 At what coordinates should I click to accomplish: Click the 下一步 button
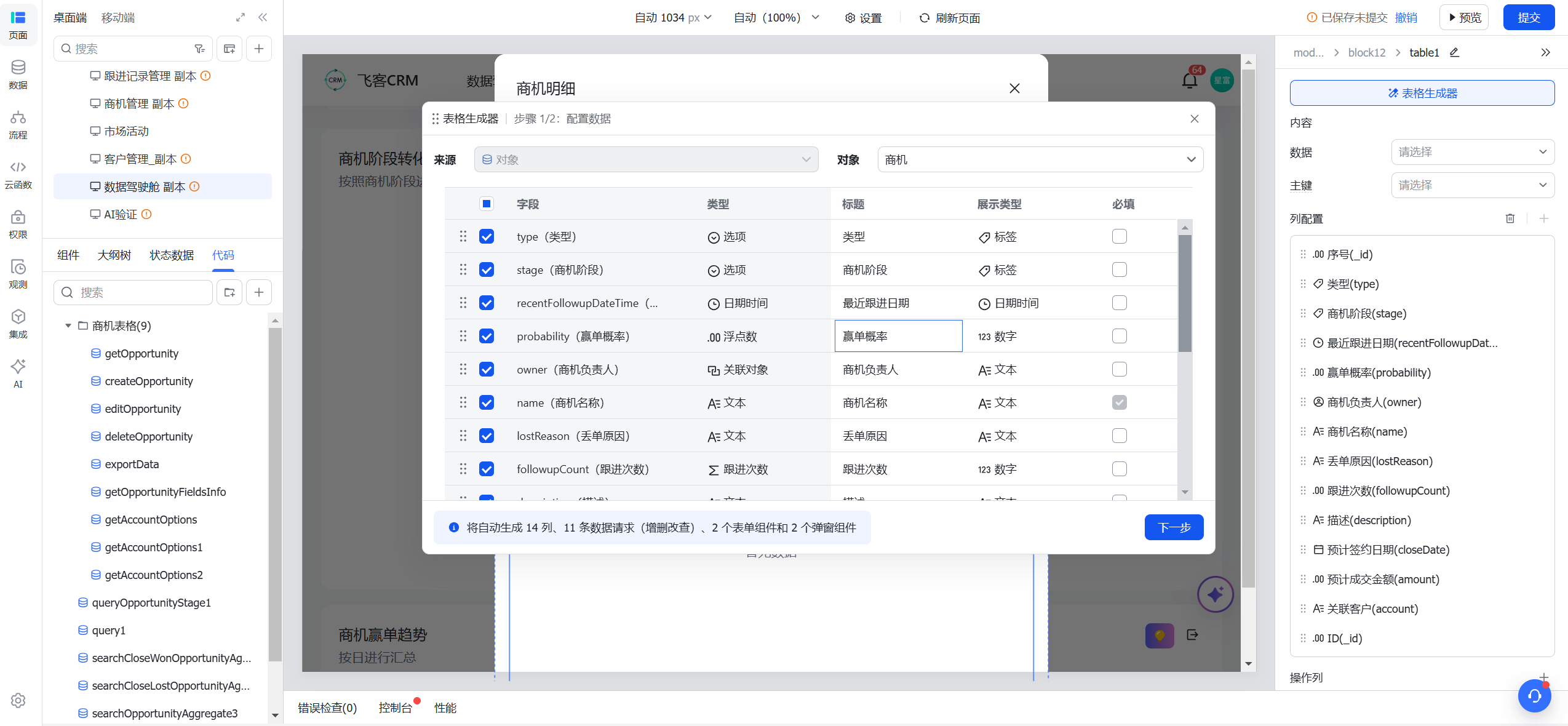click(1174, 527)
